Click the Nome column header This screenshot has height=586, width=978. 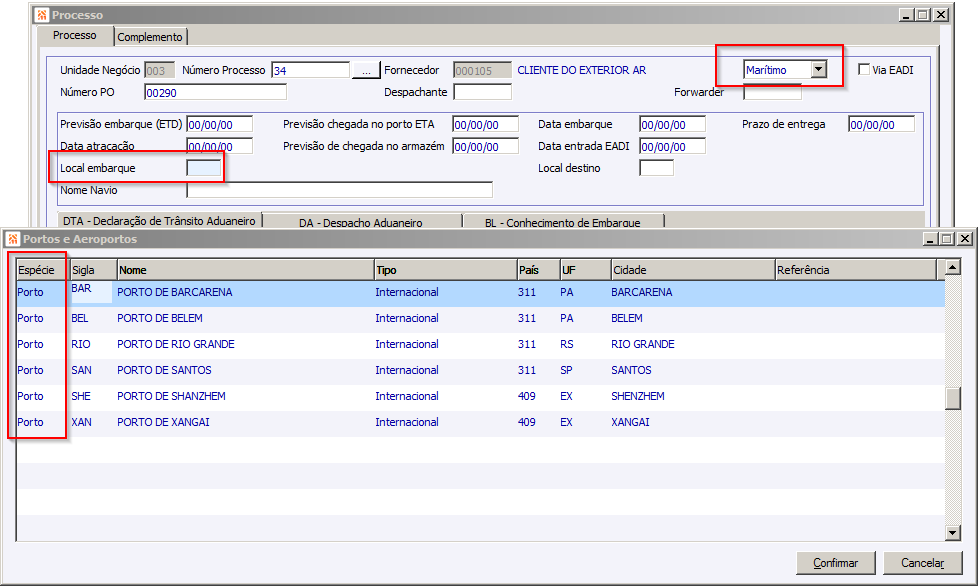246,270
